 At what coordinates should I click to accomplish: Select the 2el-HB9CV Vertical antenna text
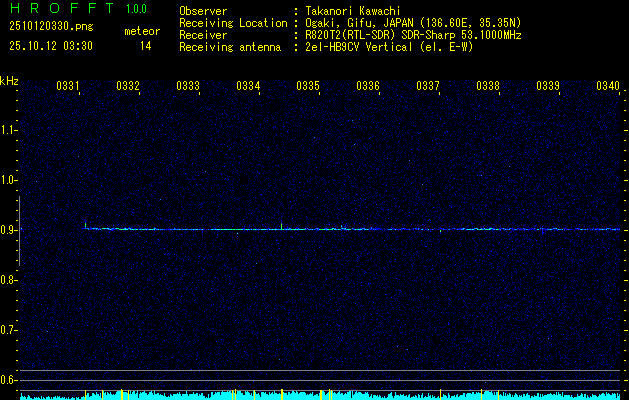pyautogui.click(x=389, y=47)
